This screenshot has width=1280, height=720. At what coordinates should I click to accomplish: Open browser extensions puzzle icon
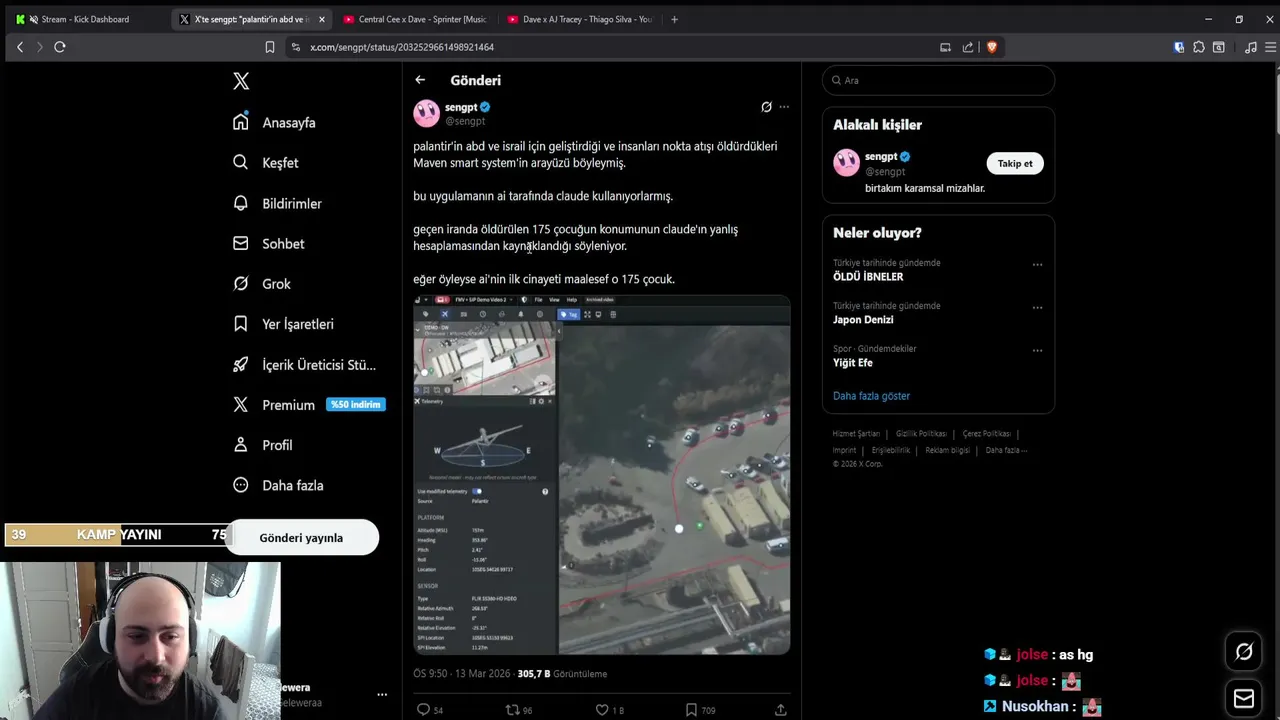(x=1199, y=47)
